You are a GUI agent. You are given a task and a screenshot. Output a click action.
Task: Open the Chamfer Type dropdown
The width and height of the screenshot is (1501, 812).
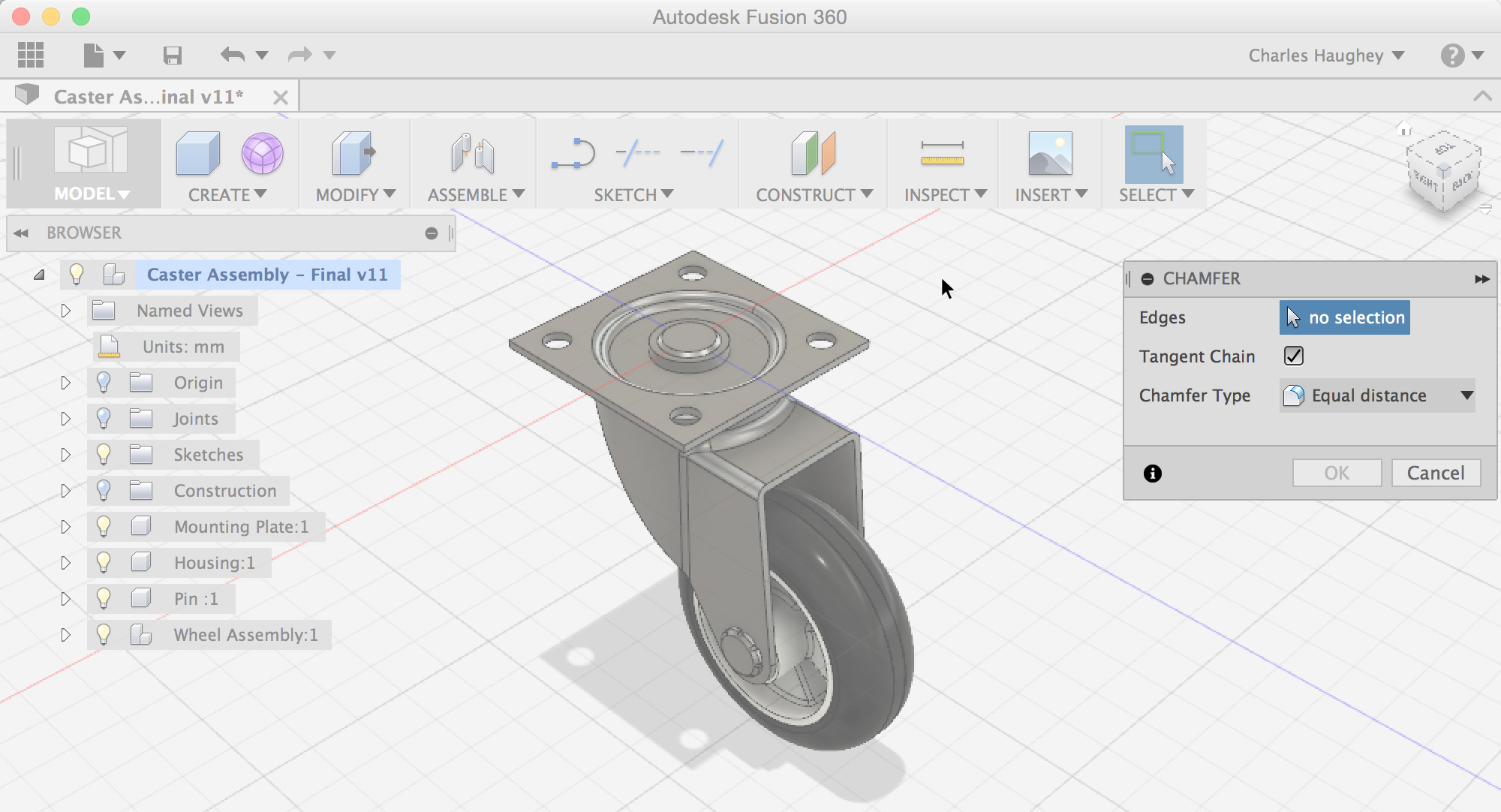coord(1377,395)
